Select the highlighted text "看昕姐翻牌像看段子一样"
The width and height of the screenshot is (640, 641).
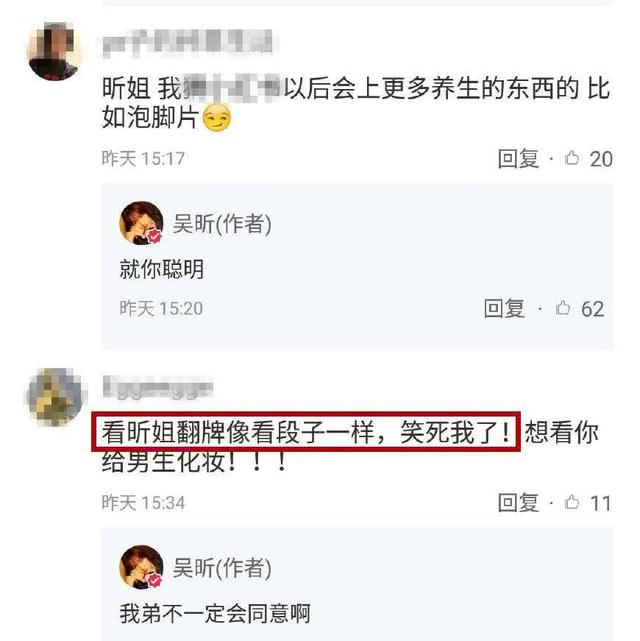(238, 433)
